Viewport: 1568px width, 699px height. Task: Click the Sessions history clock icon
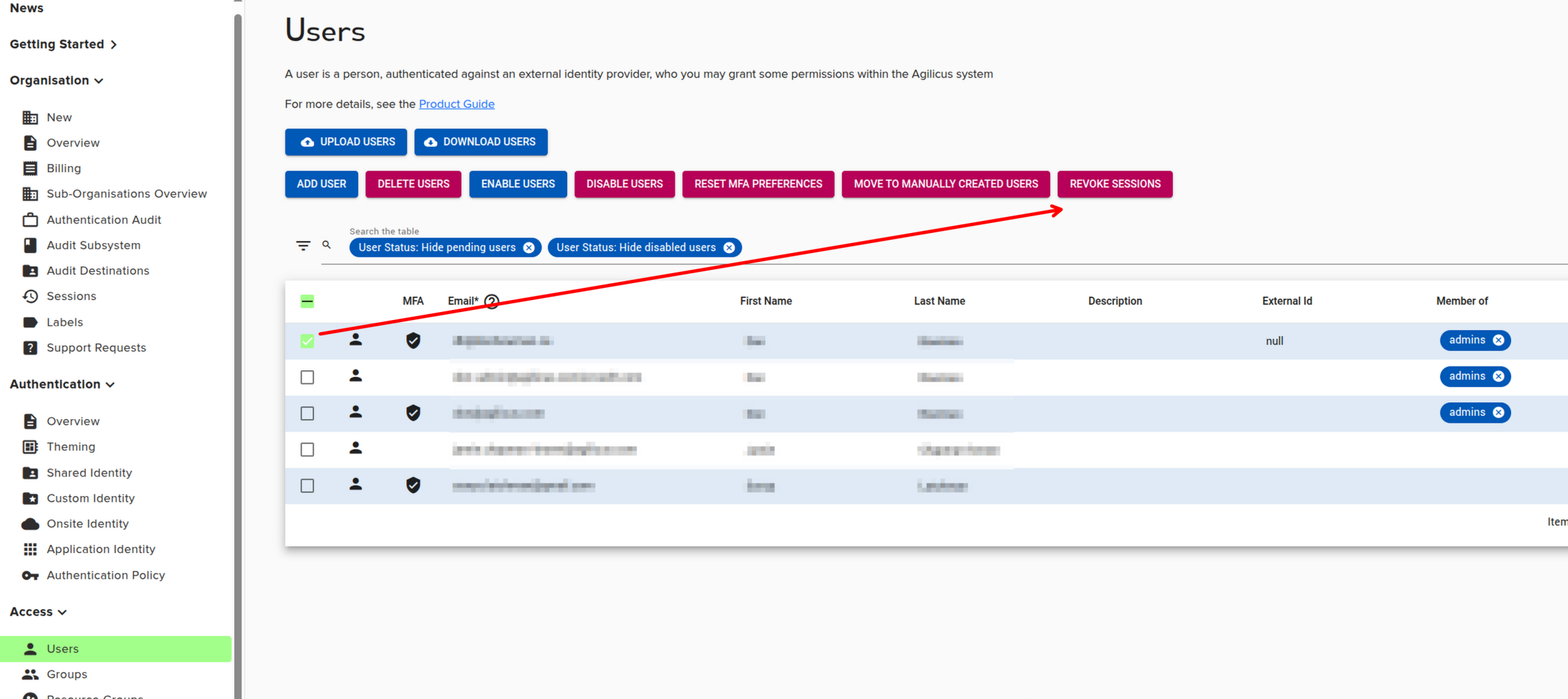click(x=30, y=297)
